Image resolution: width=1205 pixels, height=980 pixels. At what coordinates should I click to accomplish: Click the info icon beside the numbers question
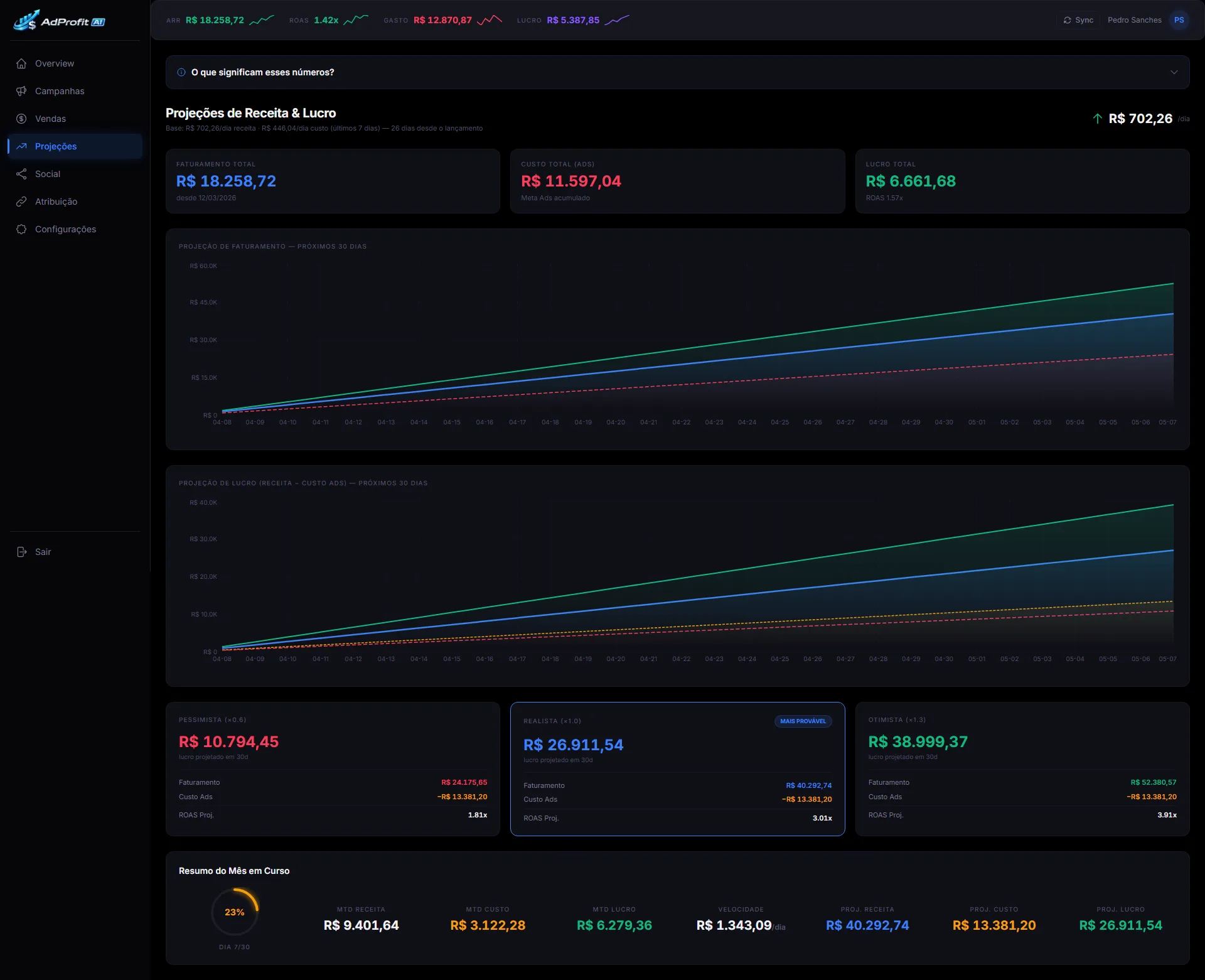point(181,72)
